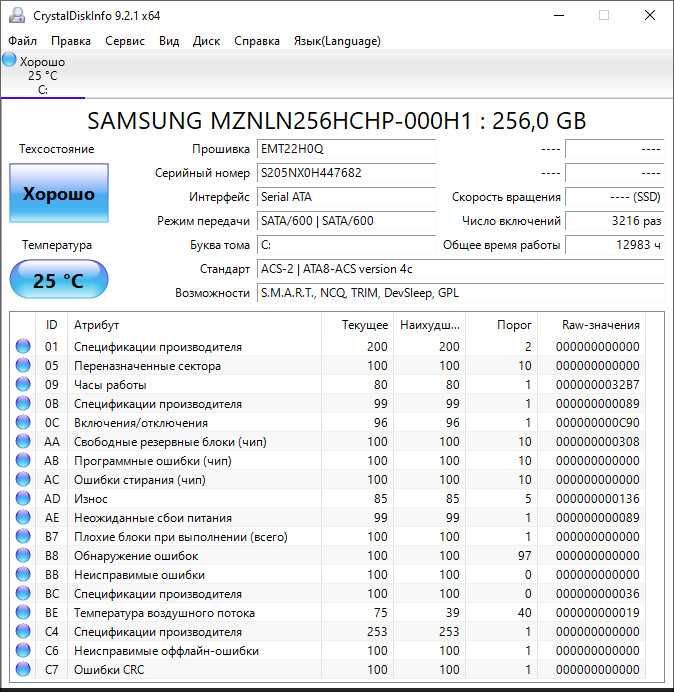Click status orb for Температура воздушного потока row
The width and height of the screenshot is (674, 692).
pyautogui.click(x=23, y=612)
